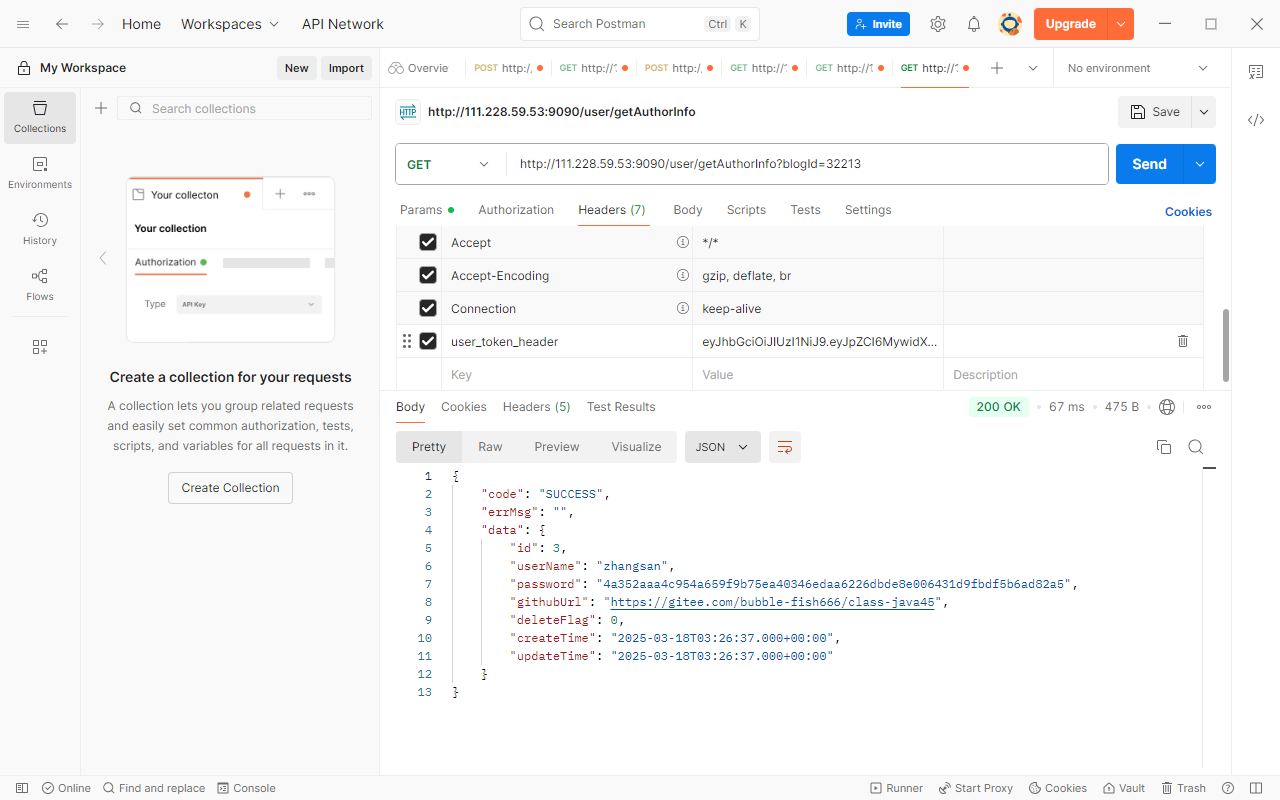
Task: Click the 67 ms response time
Action: [1067, 407]
